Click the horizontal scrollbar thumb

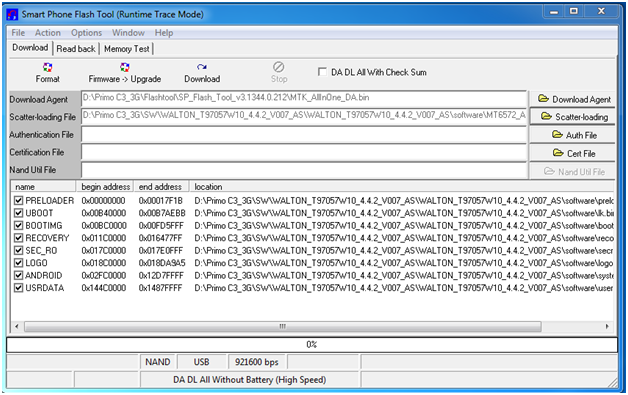283,326
